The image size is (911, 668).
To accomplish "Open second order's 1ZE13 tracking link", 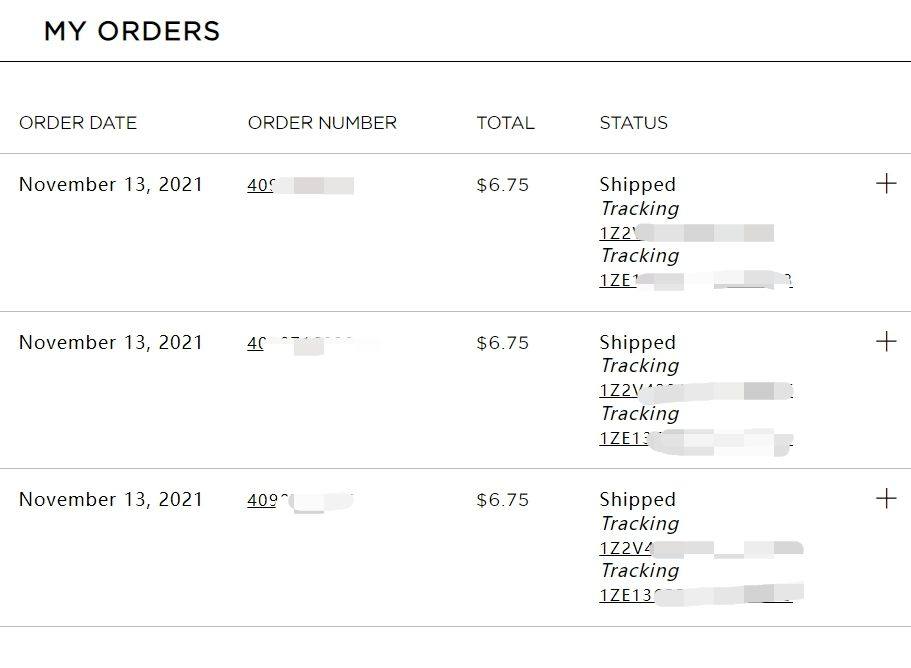I will (696, 439).
